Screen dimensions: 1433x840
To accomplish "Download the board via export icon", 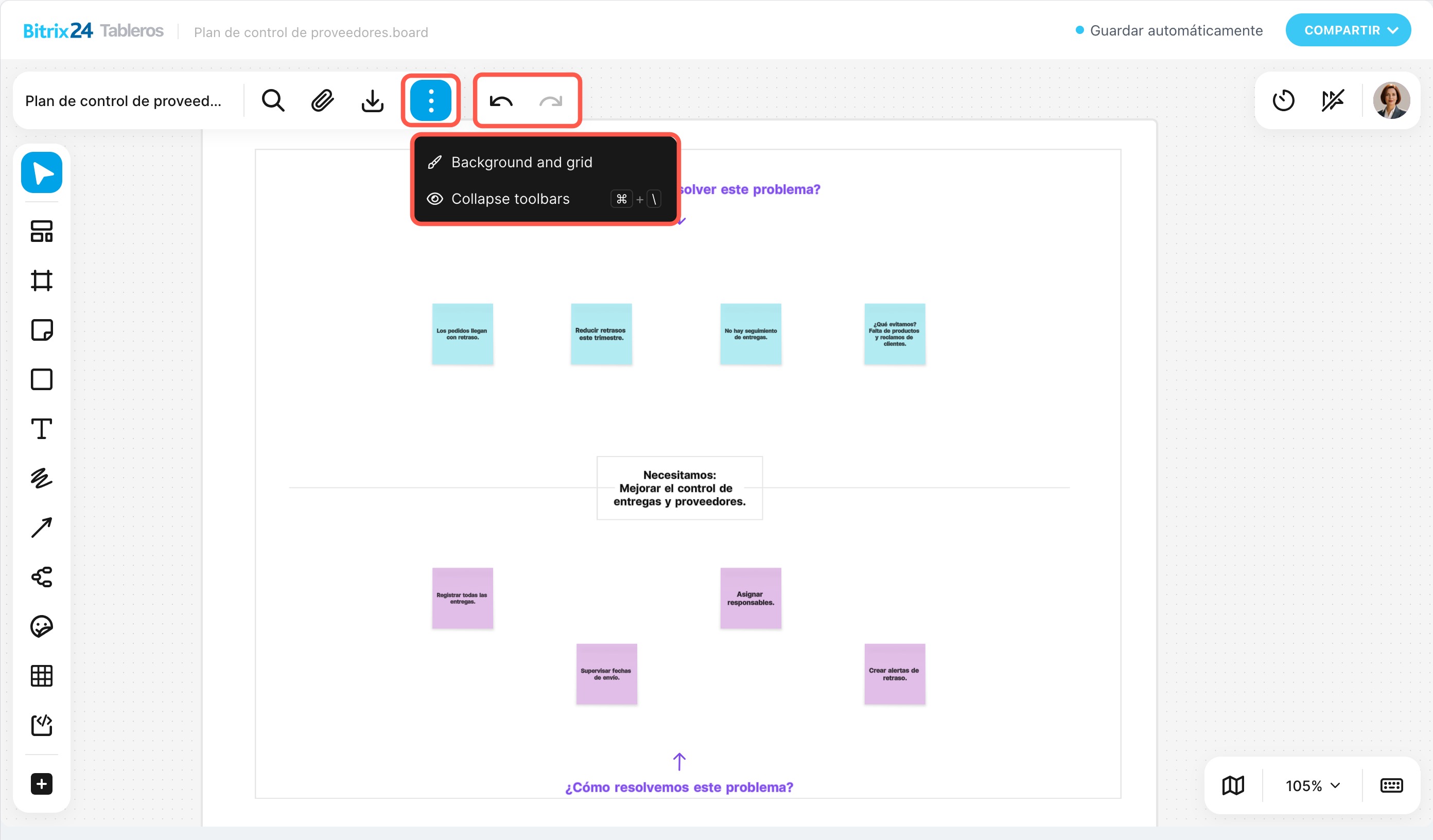I will [x=373, y=101].
